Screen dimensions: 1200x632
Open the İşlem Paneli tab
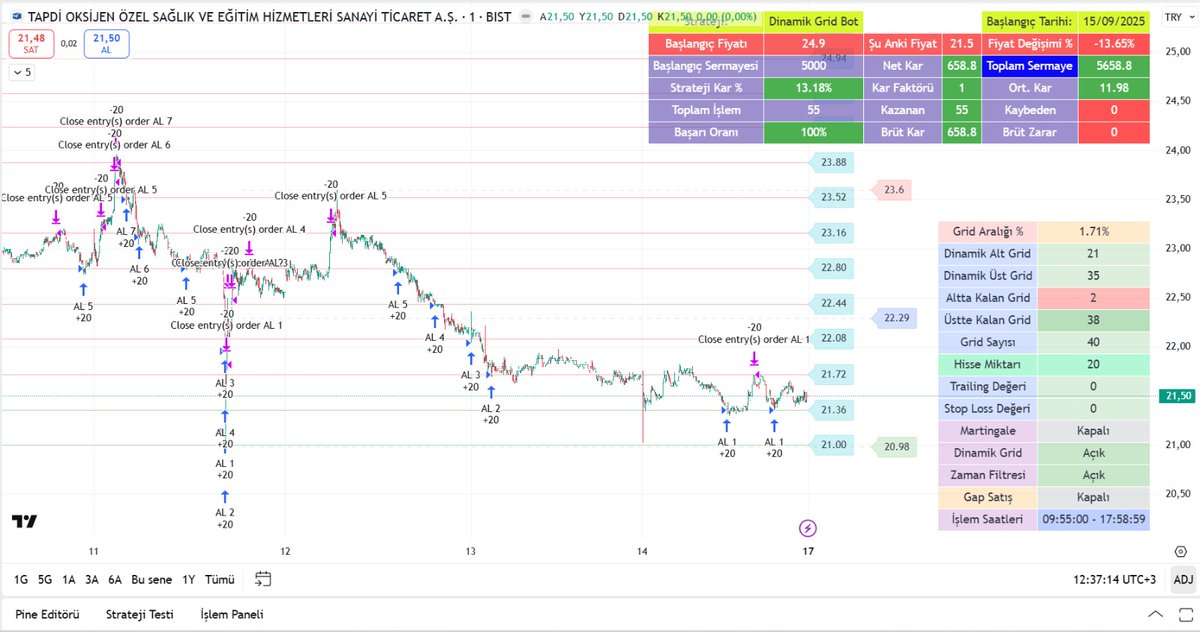click(232, 614)
